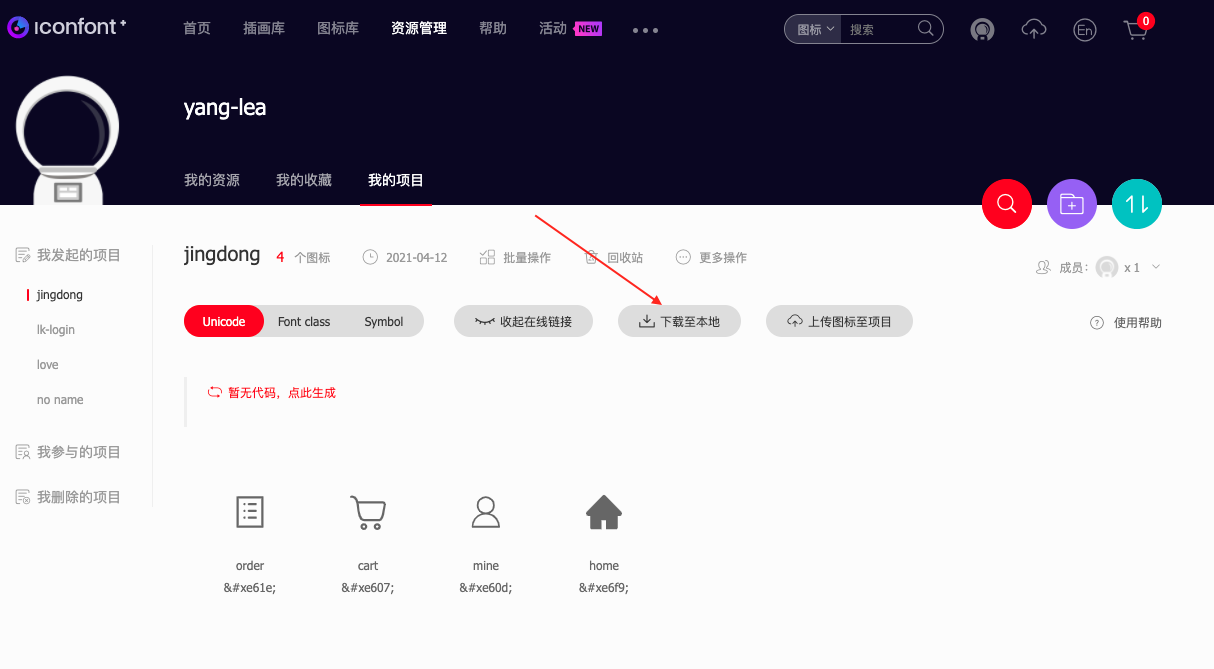Click the 4 个图标 count label
Image resolution: width=1214 pixels, height=669 pixels.
point(303,257)
